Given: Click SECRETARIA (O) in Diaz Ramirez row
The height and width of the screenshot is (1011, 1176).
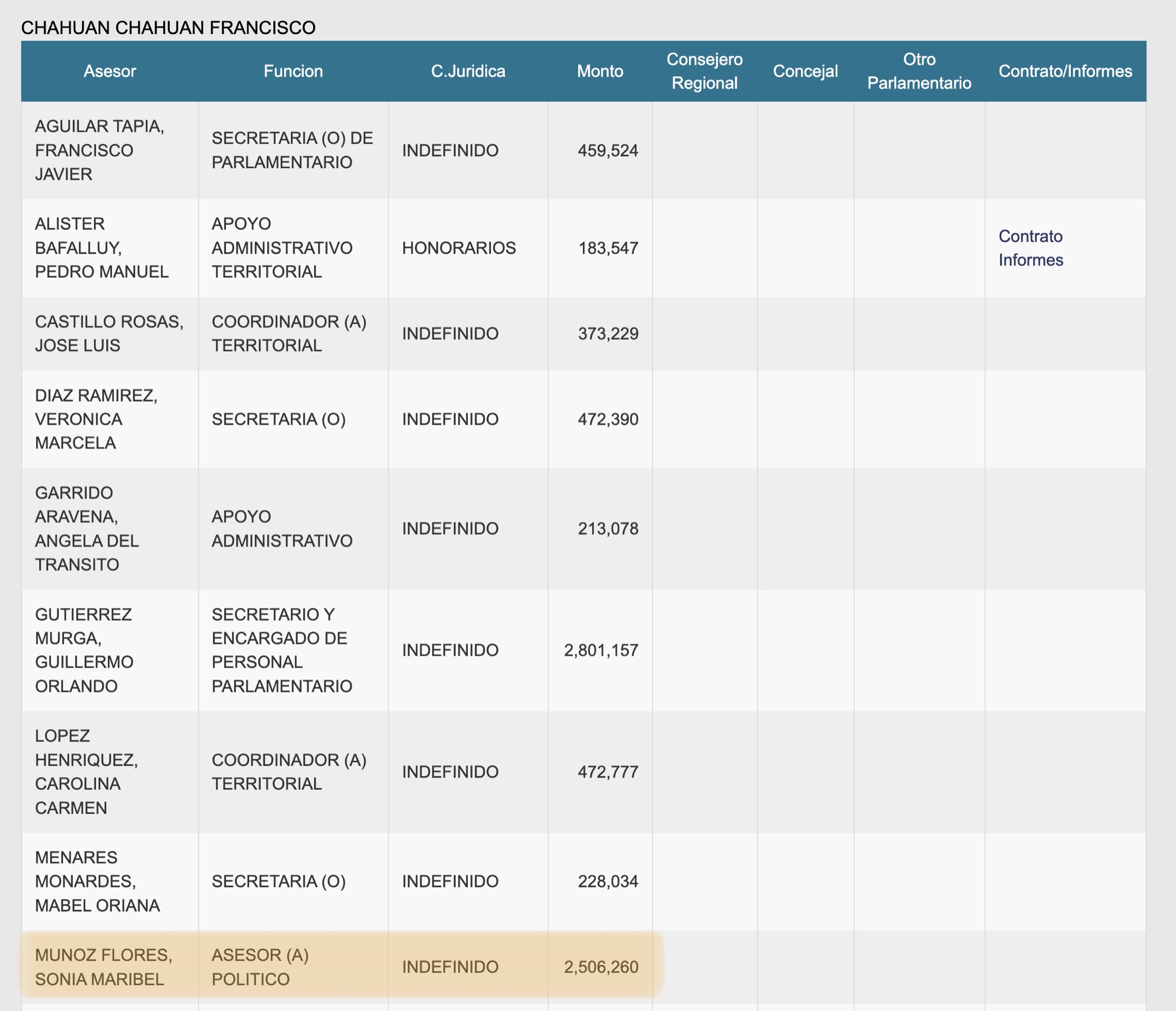Looking at the screenshot, I should pyautogui.click(x=278, y=419).
